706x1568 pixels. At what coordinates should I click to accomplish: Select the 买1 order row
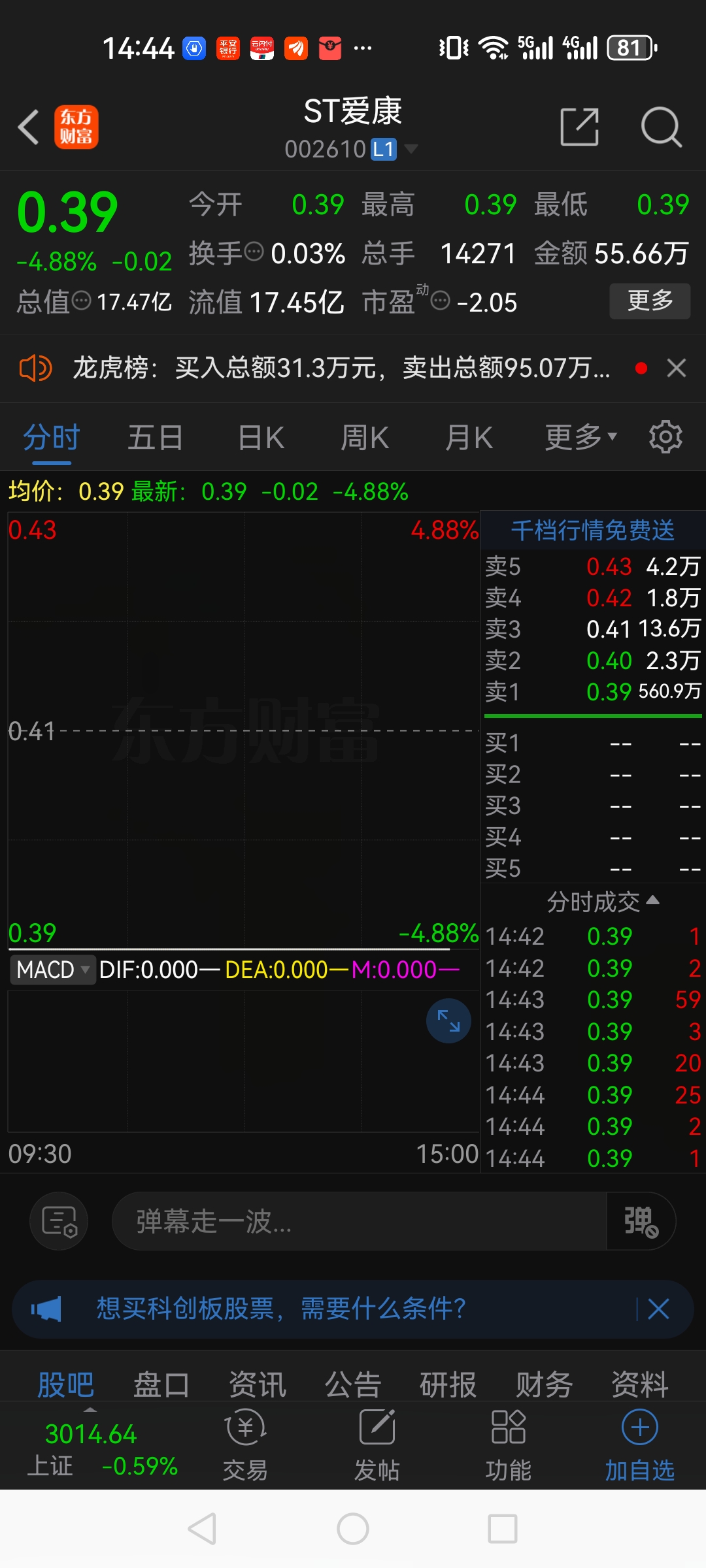(593, 743)
